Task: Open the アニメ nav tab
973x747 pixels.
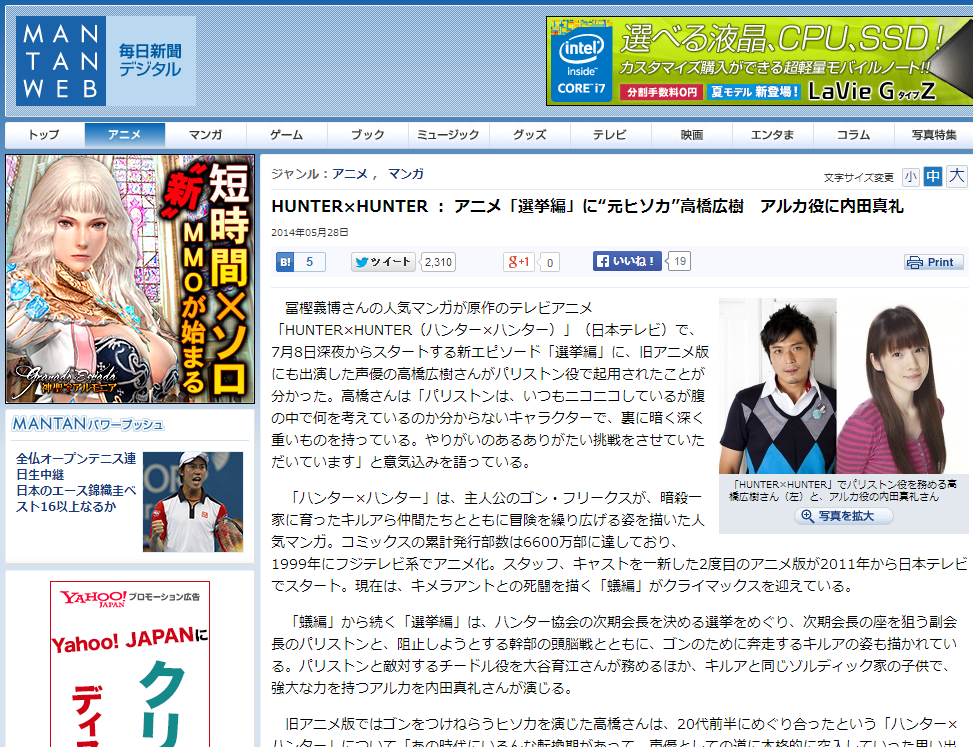Action: click(x=125, y=135)
